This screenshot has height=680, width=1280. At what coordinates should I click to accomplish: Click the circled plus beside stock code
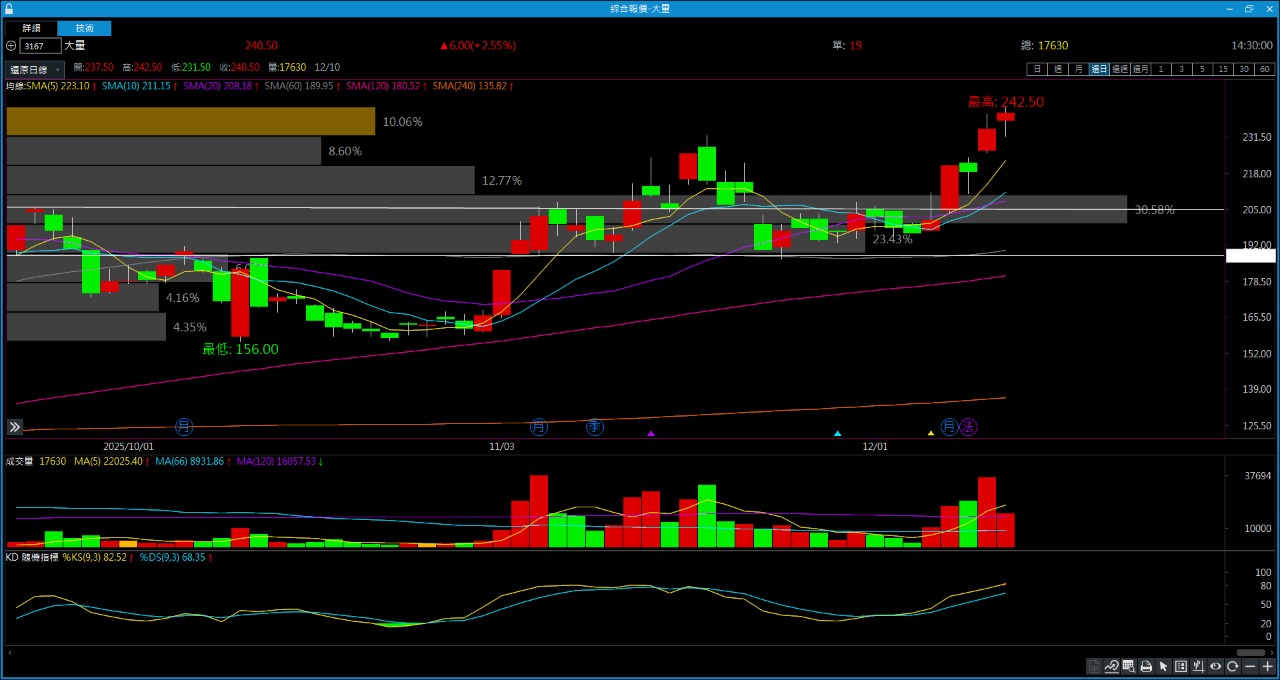coord(11,46)
